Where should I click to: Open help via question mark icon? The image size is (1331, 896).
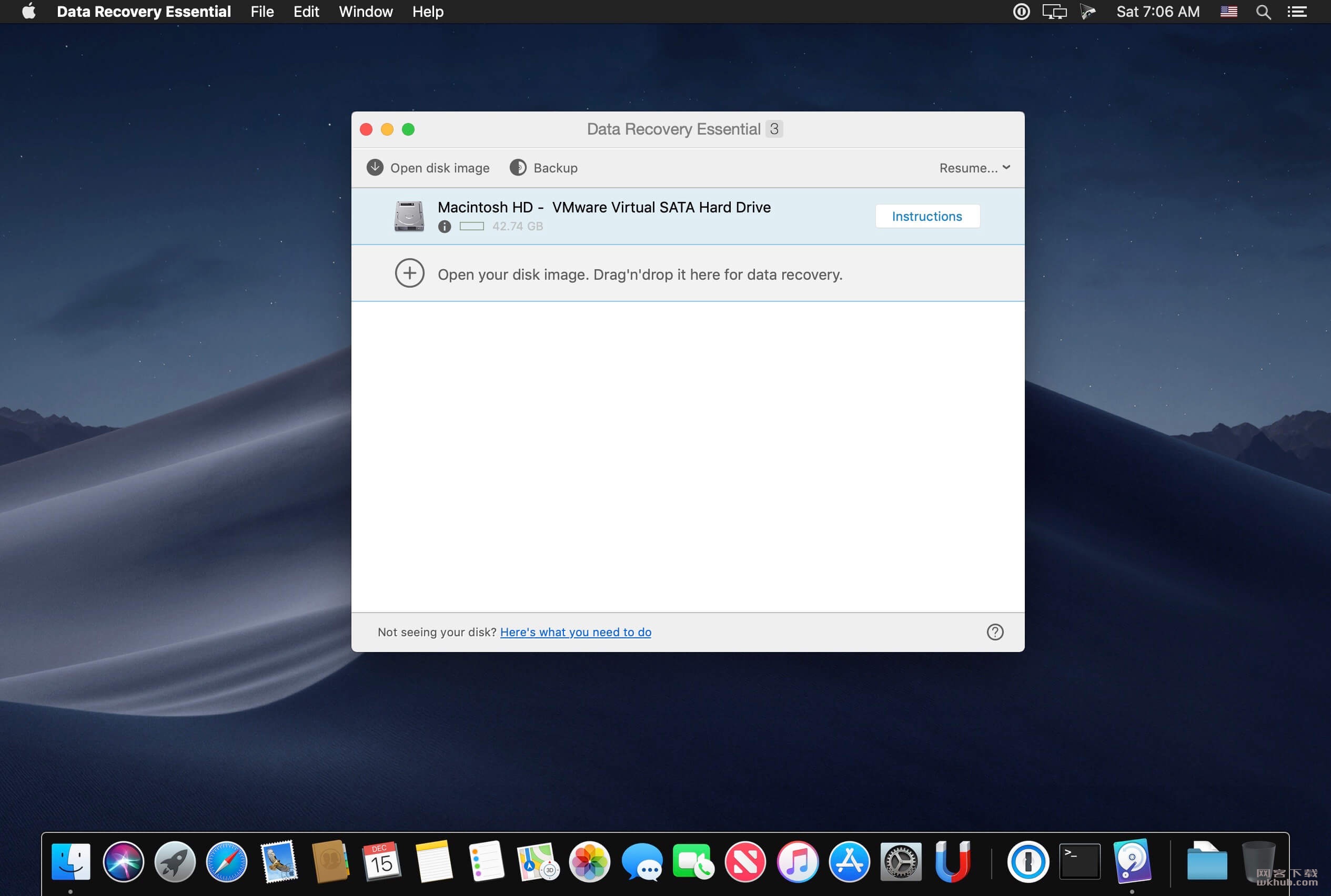point(995,632)
